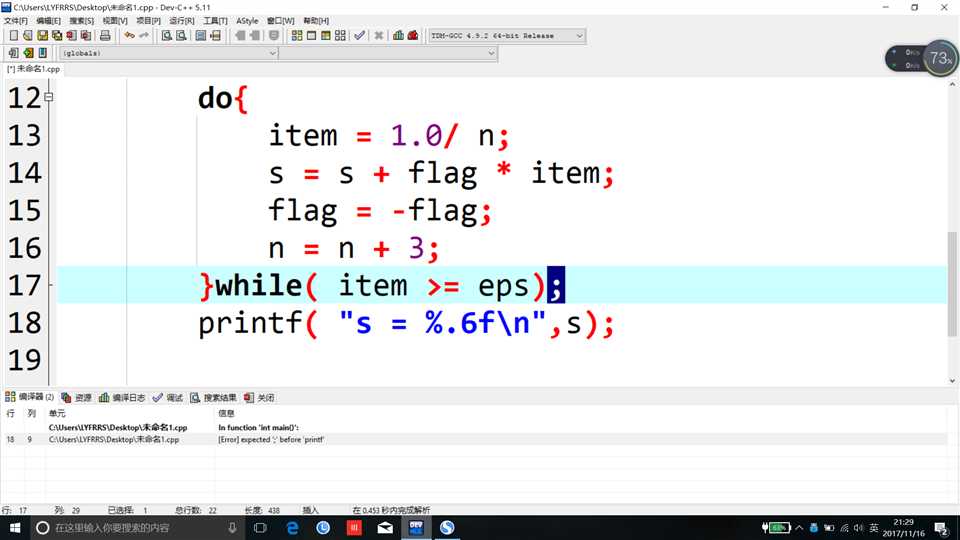Open the AStyle menu

point(247,21)
